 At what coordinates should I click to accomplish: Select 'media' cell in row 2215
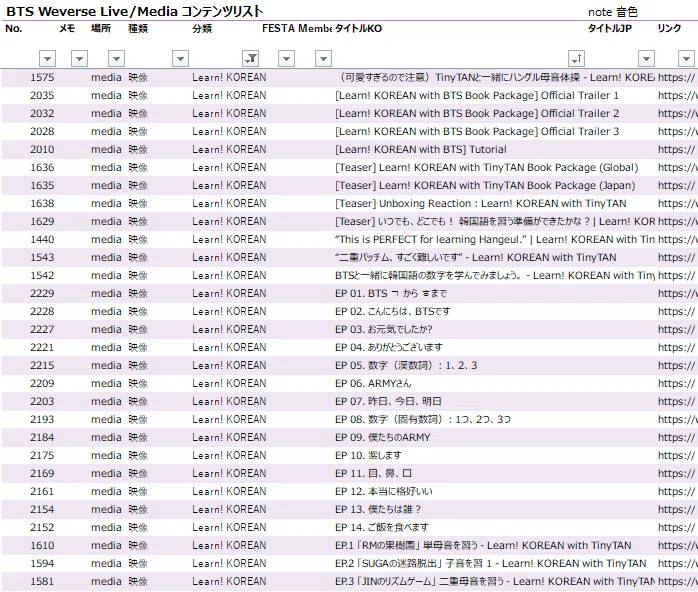pyautogui.click(x=106, y=365)
